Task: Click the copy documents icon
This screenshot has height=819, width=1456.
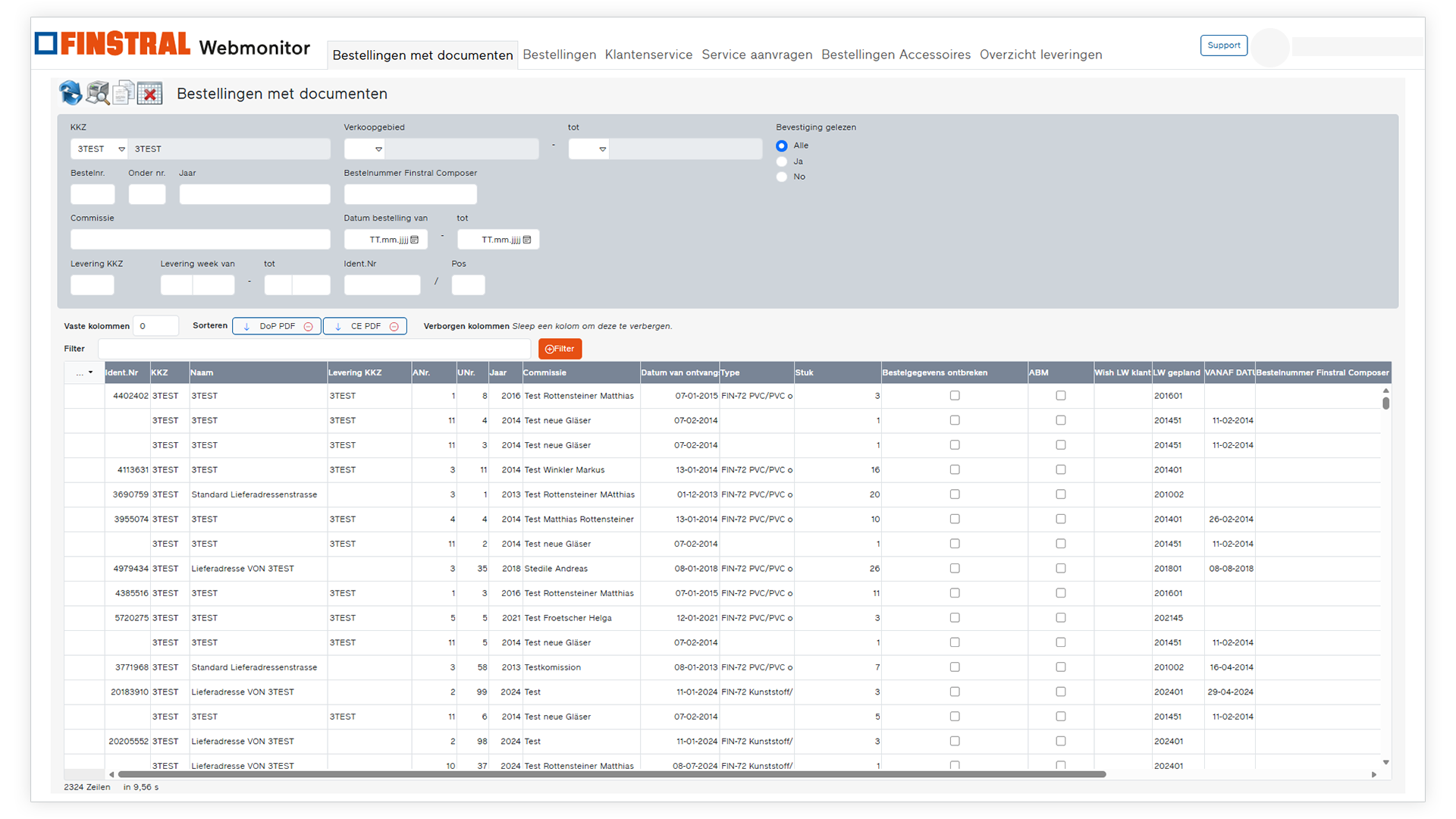Action: 124,93
